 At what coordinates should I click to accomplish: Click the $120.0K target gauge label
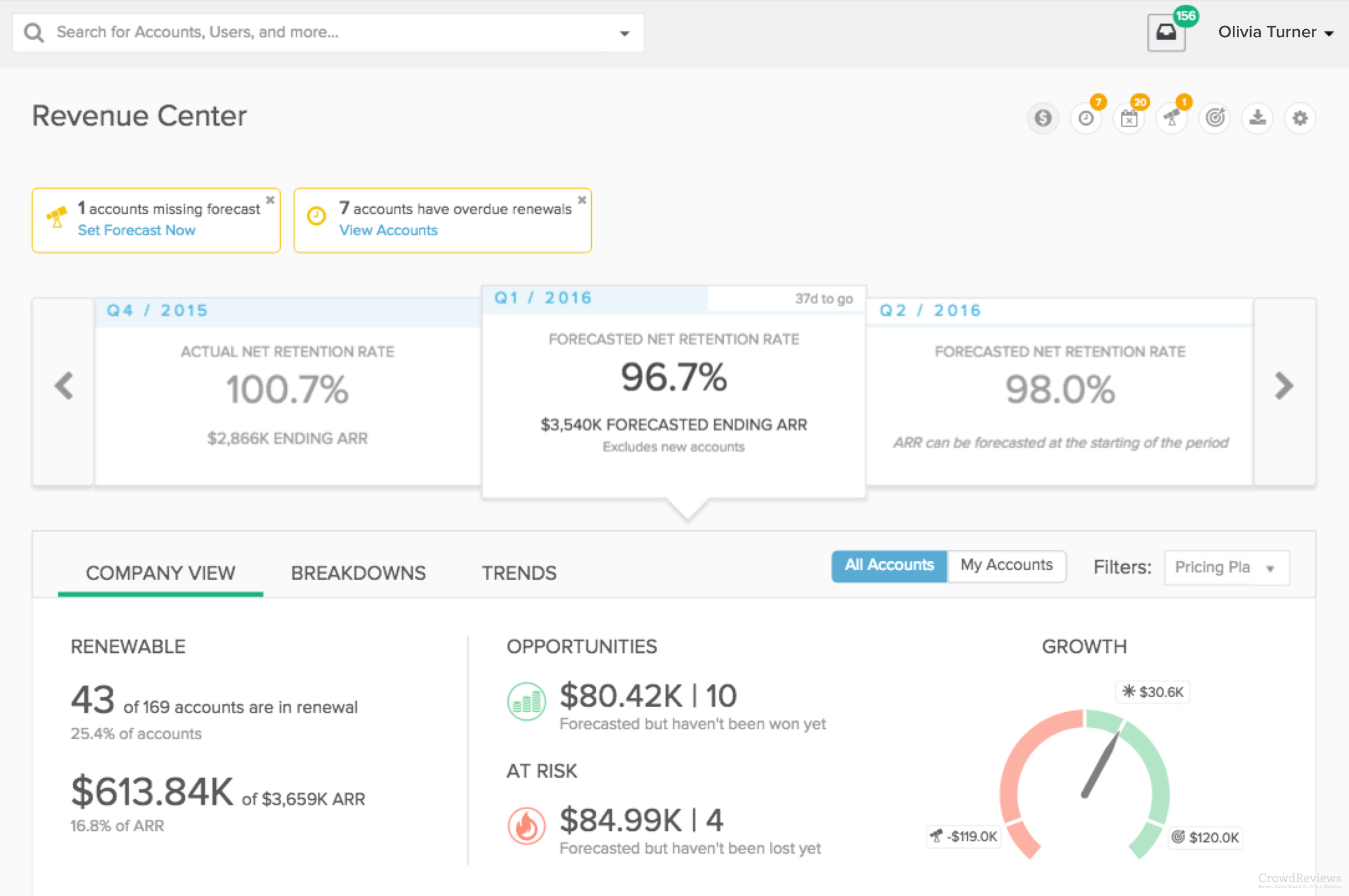tap(1205, 837)
